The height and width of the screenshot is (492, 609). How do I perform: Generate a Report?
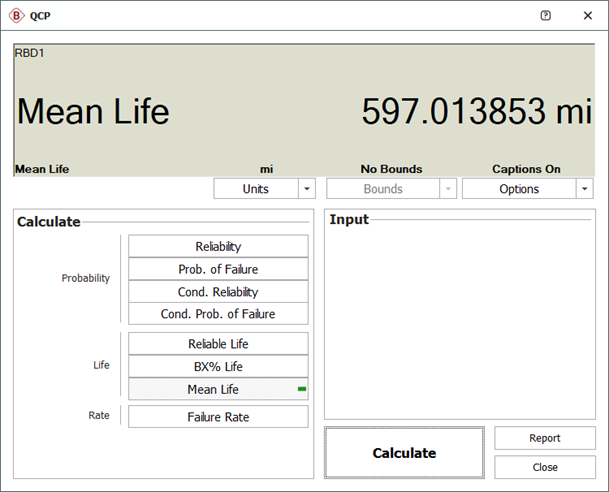(544, 438)
